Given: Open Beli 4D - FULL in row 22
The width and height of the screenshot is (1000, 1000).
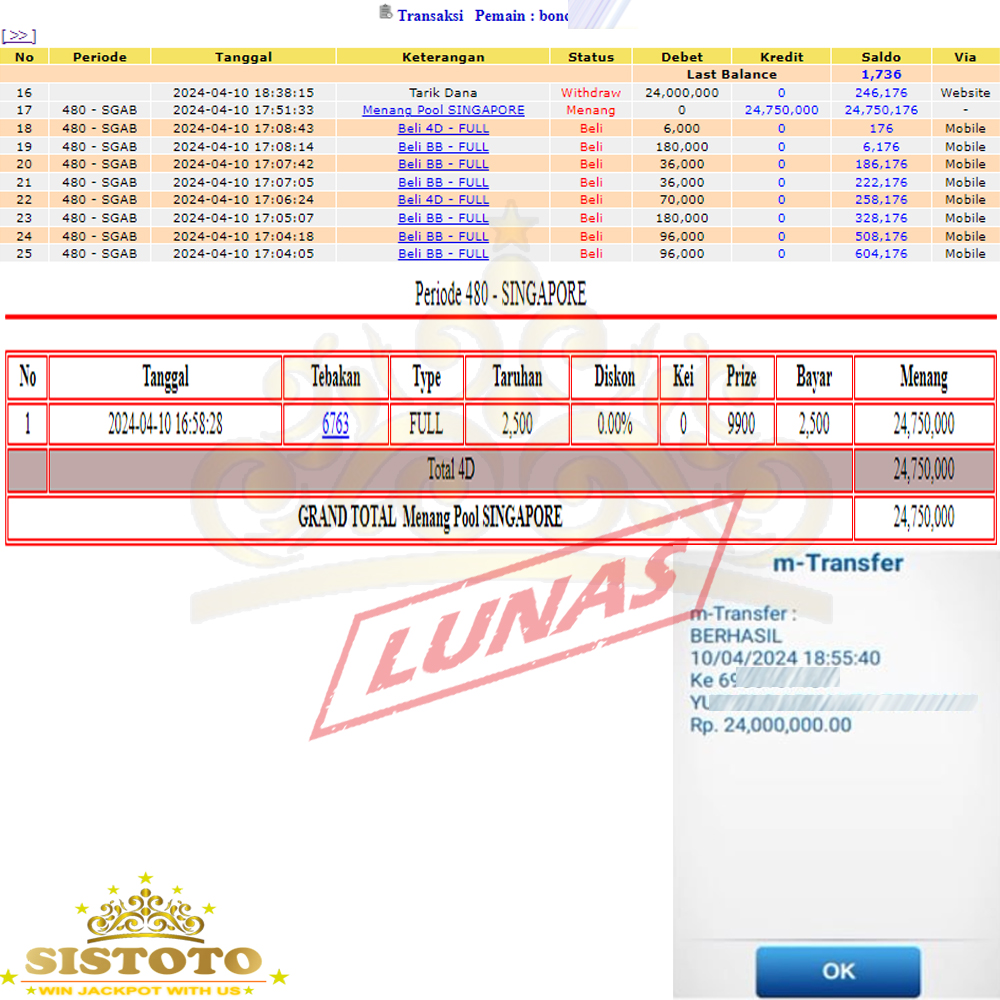Looking at the screenshot, I should (x=443, y=200).
